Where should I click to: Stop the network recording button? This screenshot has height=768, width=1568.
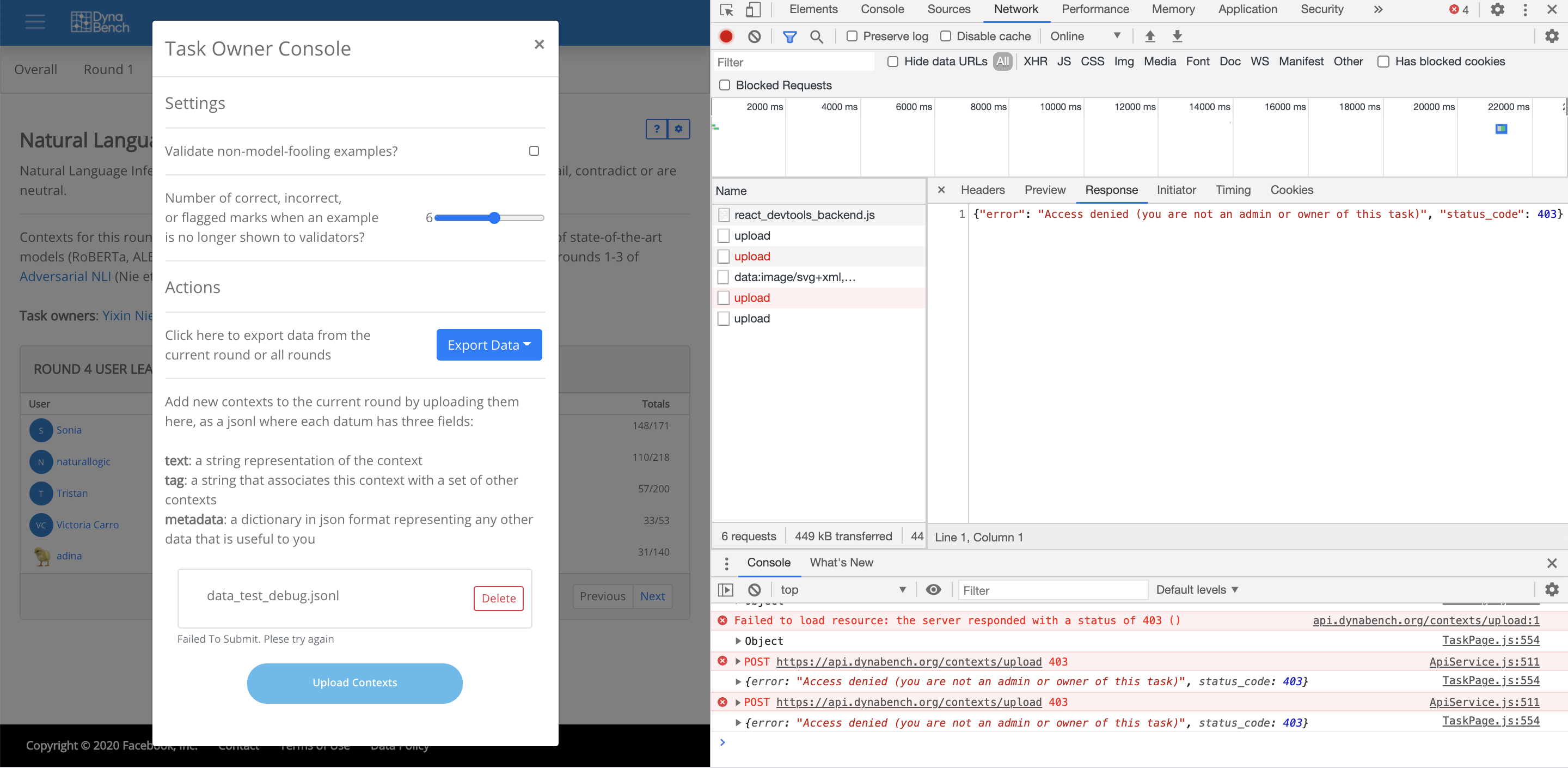tap(725, 36)
